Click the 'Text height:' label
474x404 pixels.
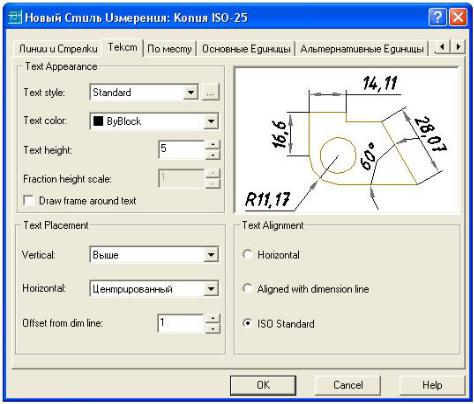pos(48,150)
